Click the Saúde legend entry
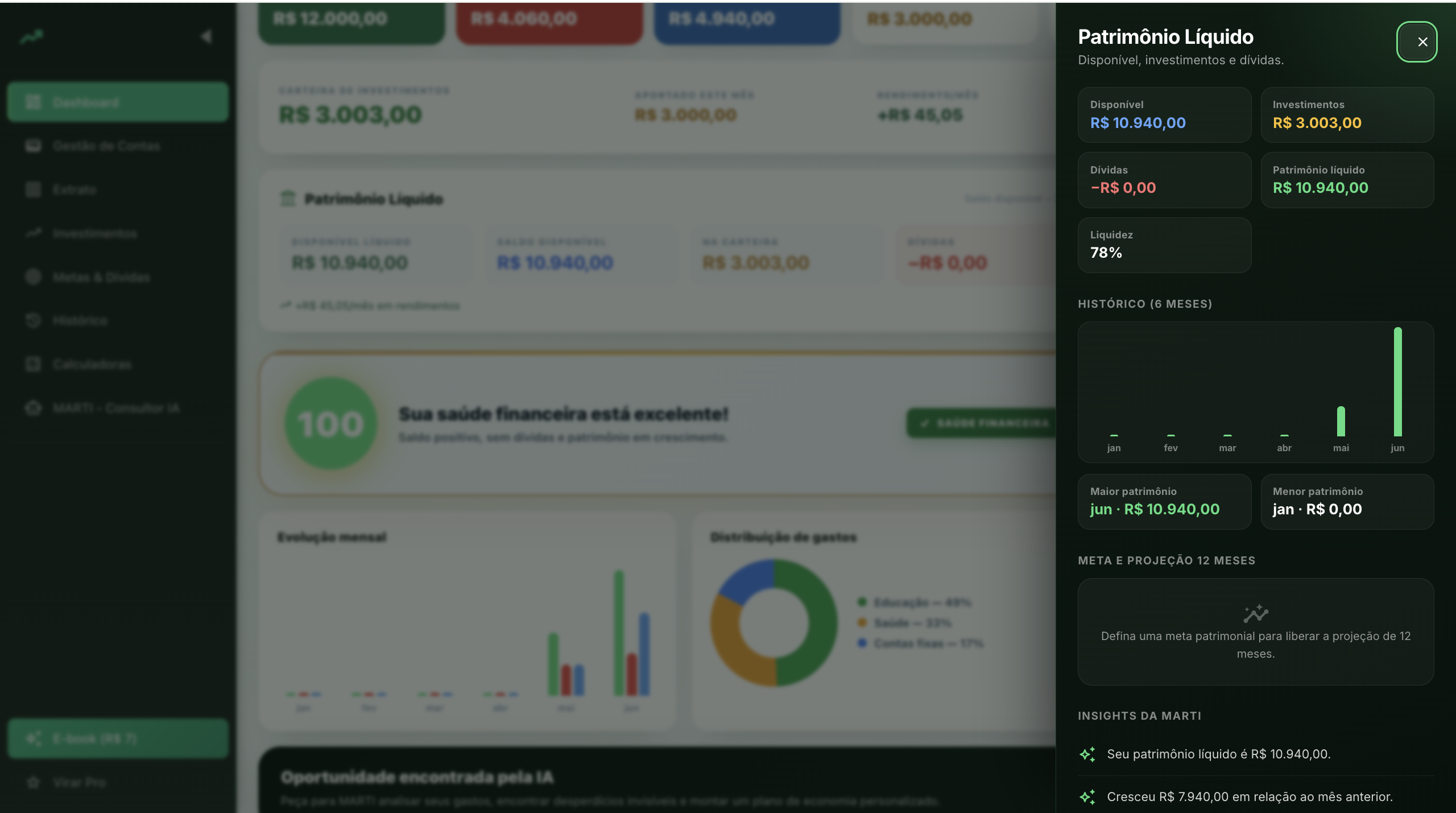Screen dimensions: 1456x813 pyautogui.click(x=904, y=622)
